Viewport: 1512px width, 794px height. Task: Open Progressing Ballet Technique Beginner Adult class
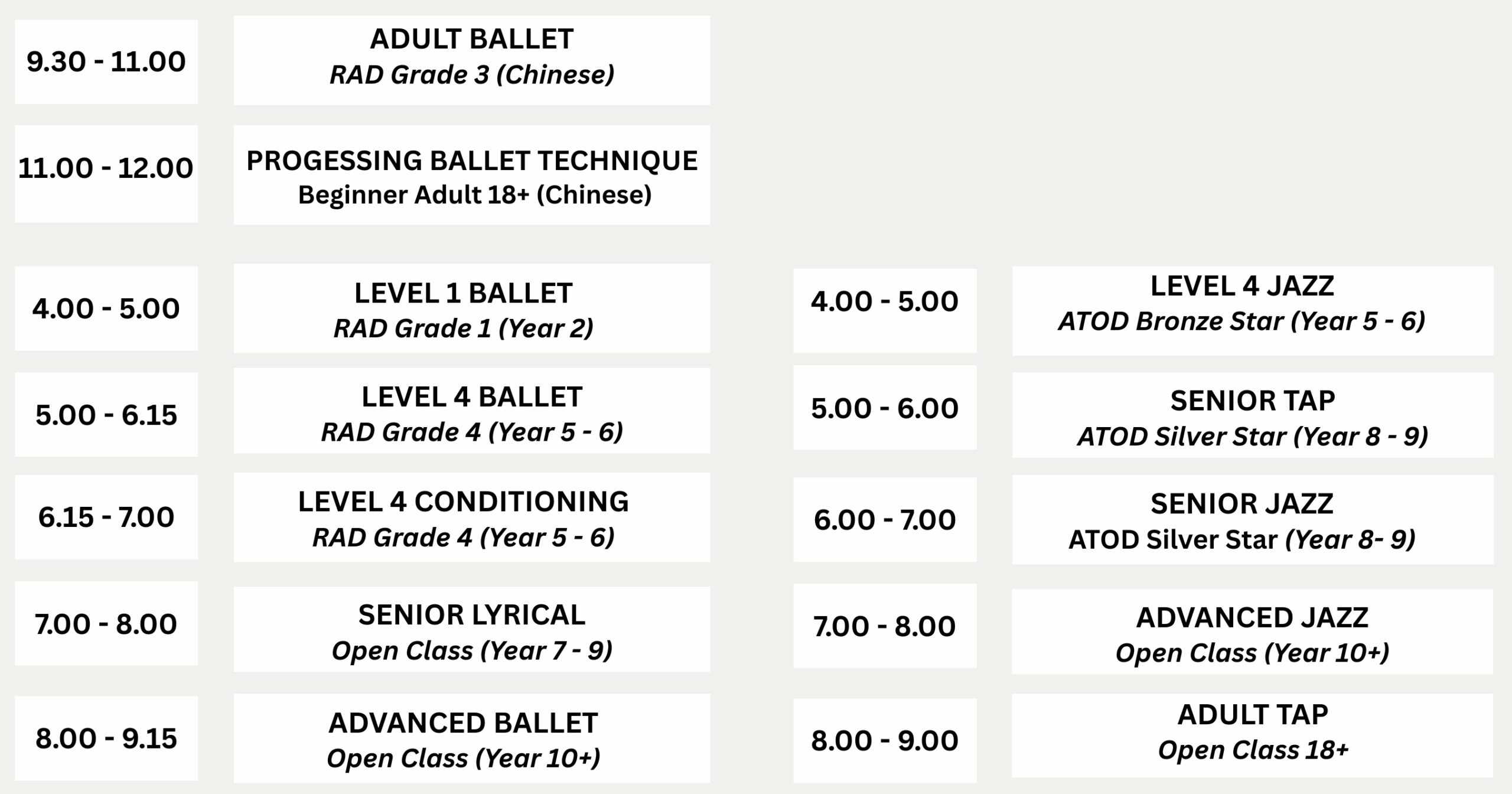471,175
